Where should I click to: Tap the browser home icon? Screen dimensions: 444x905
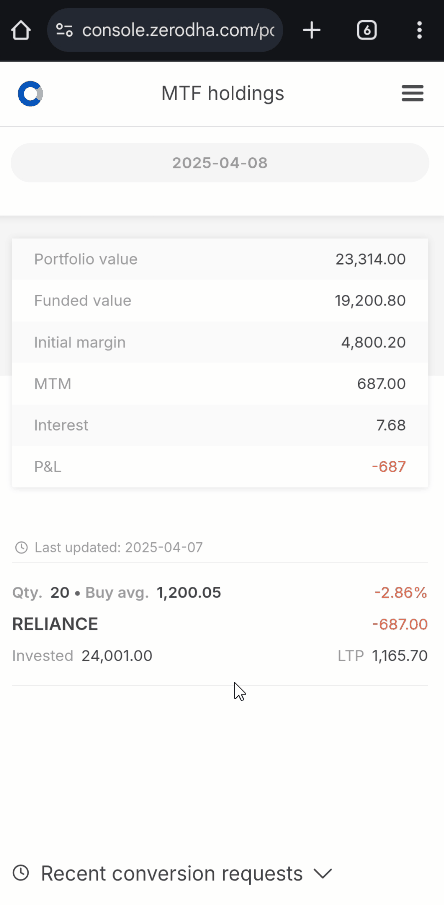(21, 30)
